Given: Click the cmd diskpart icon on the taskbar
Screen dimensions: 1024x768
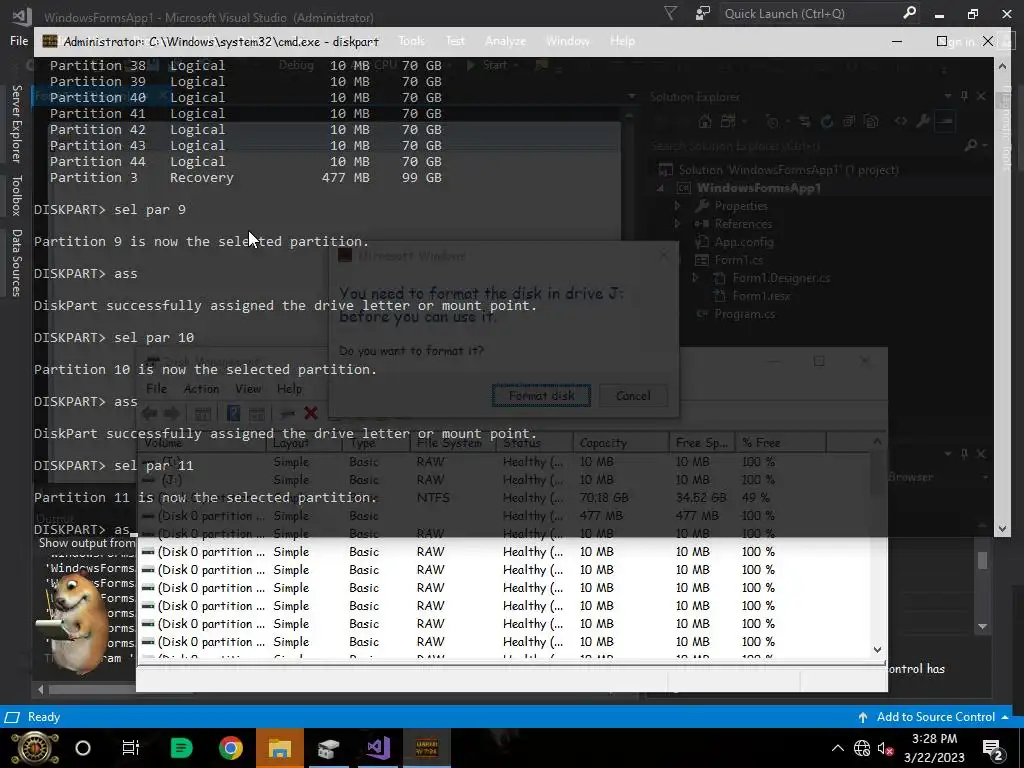Looking at the screenshot, I should pos(427,748).
